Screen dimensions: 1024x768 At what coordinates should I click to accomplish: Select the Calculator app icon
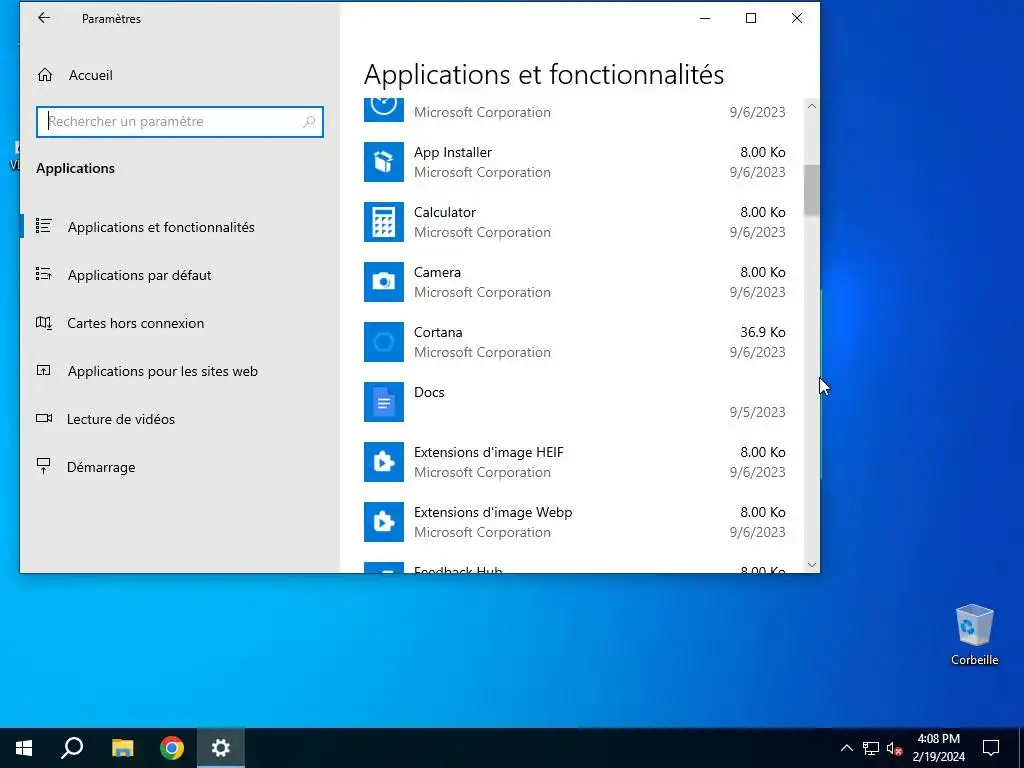click(x=384, y=222)
